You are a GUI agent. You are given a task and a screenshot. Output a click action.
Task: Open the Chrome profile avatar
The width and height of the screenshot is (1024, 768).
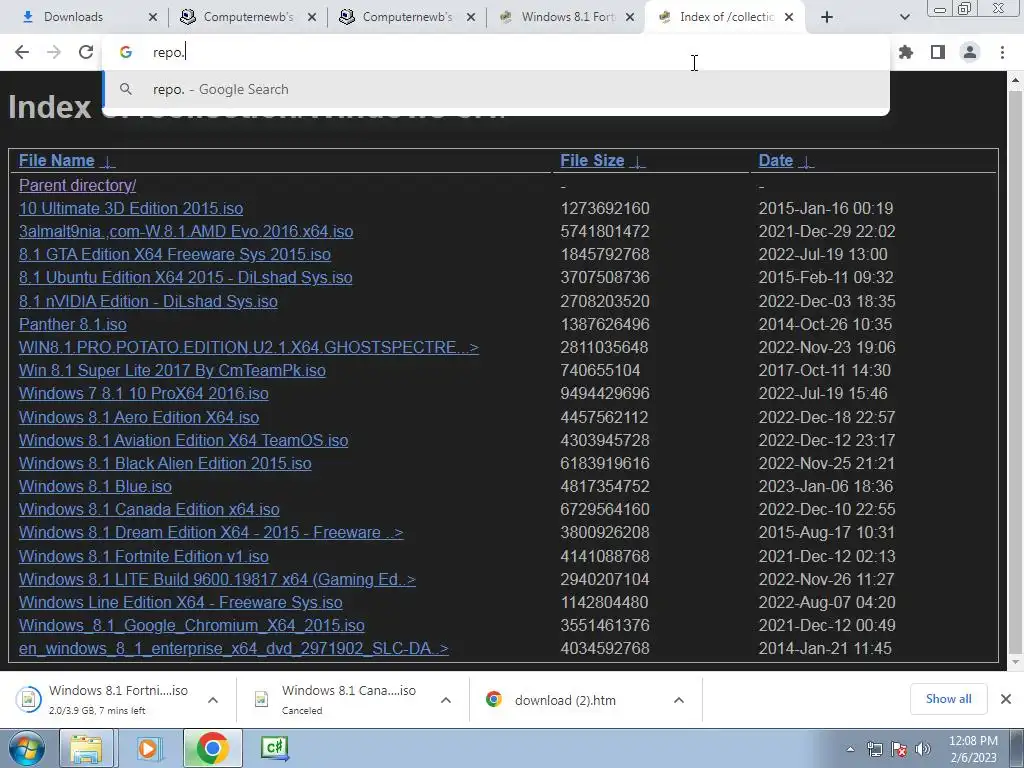click(x=970, y=52)
